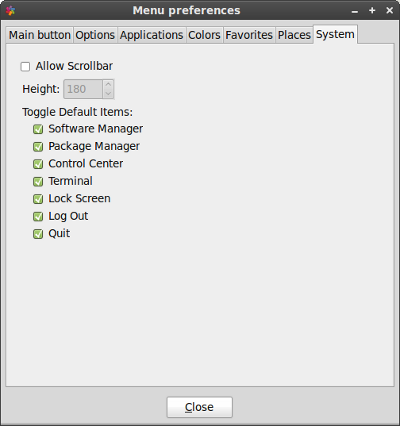
Task: Switch to the Main button tab
Action: (40, 35)
